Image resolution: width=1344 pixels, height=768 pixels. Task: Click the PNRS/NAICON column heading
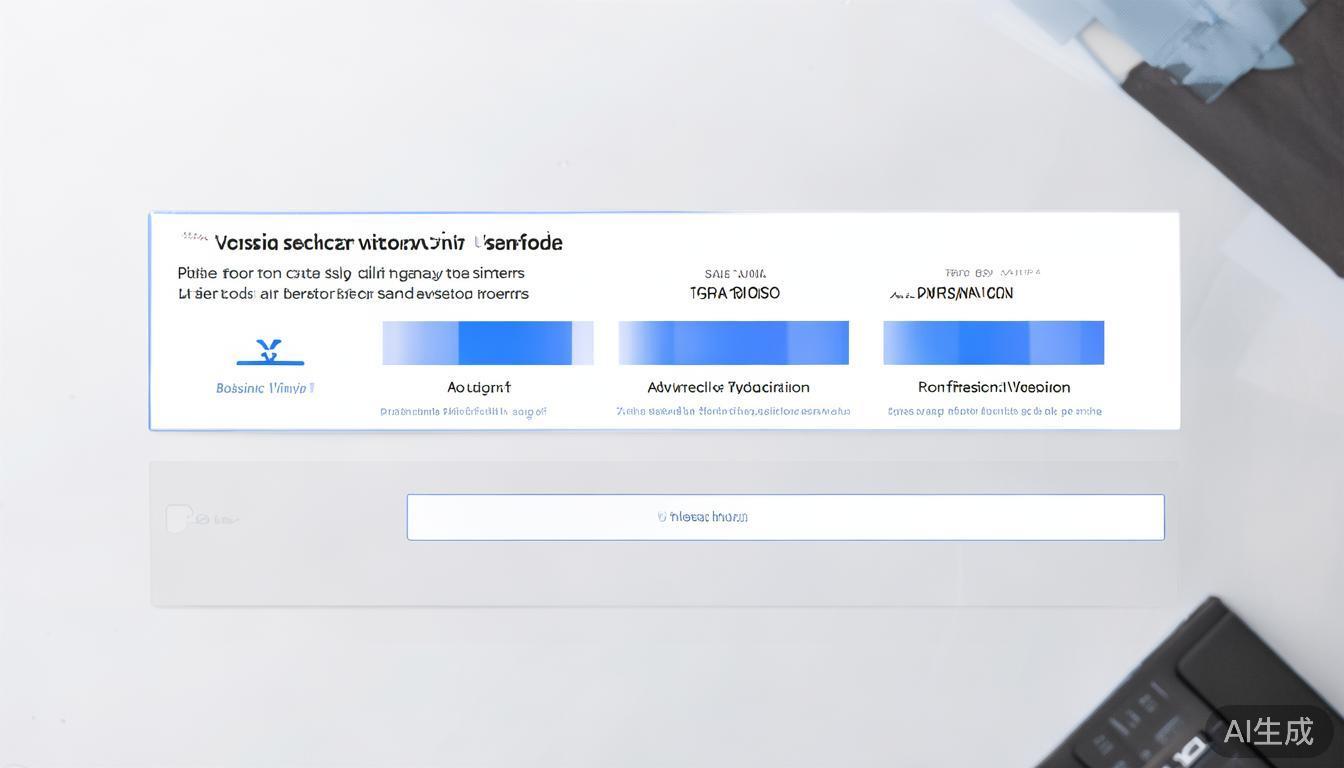(x=952, y=293)
